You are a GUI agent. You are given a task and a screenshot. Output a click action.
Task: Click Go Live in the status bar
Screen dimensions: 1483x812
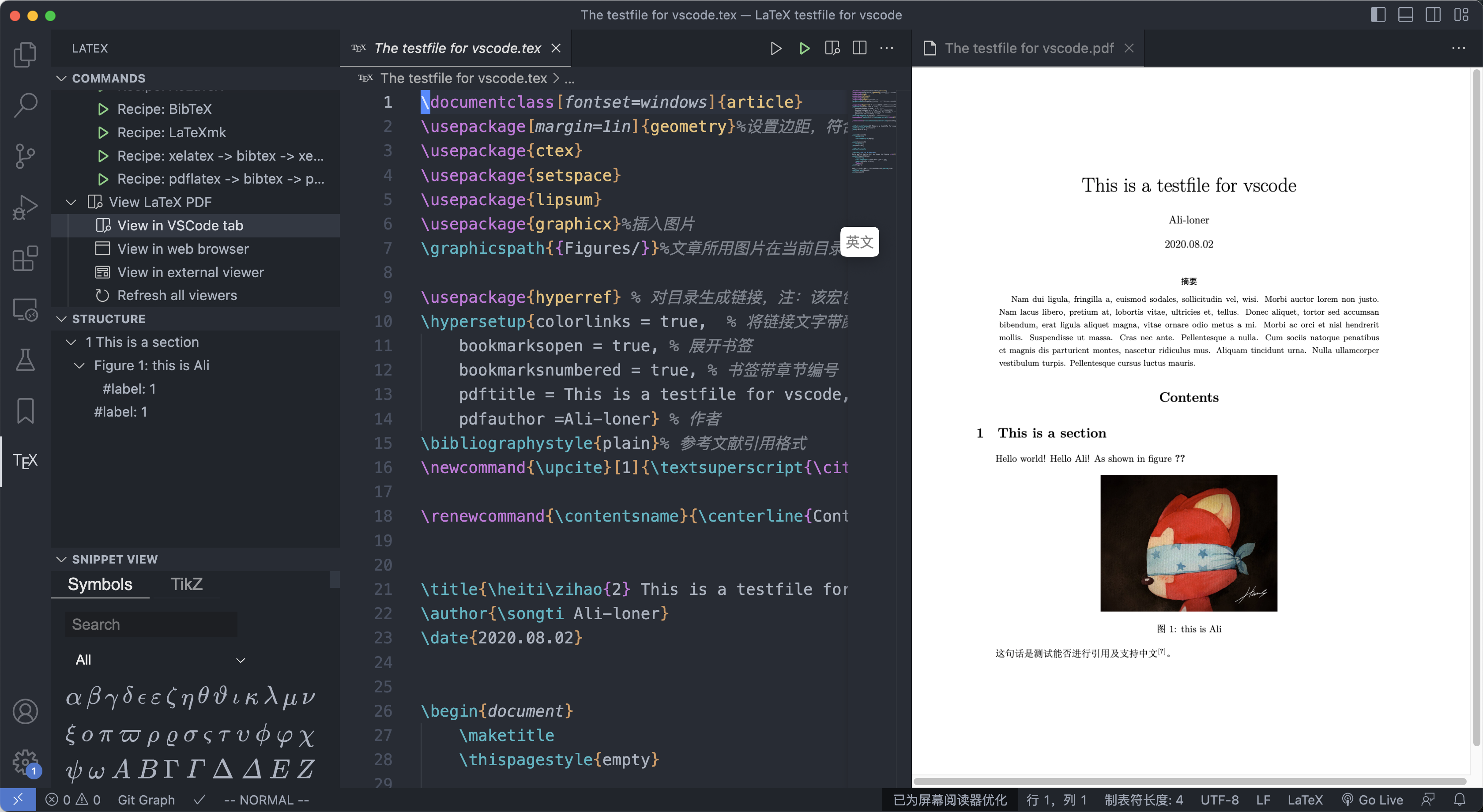tap(1373, 800)
